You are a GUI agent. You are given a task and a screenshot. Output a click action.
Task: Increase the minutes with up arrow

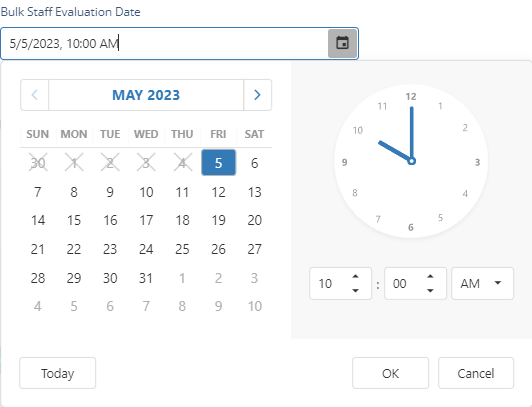(430, 276)
